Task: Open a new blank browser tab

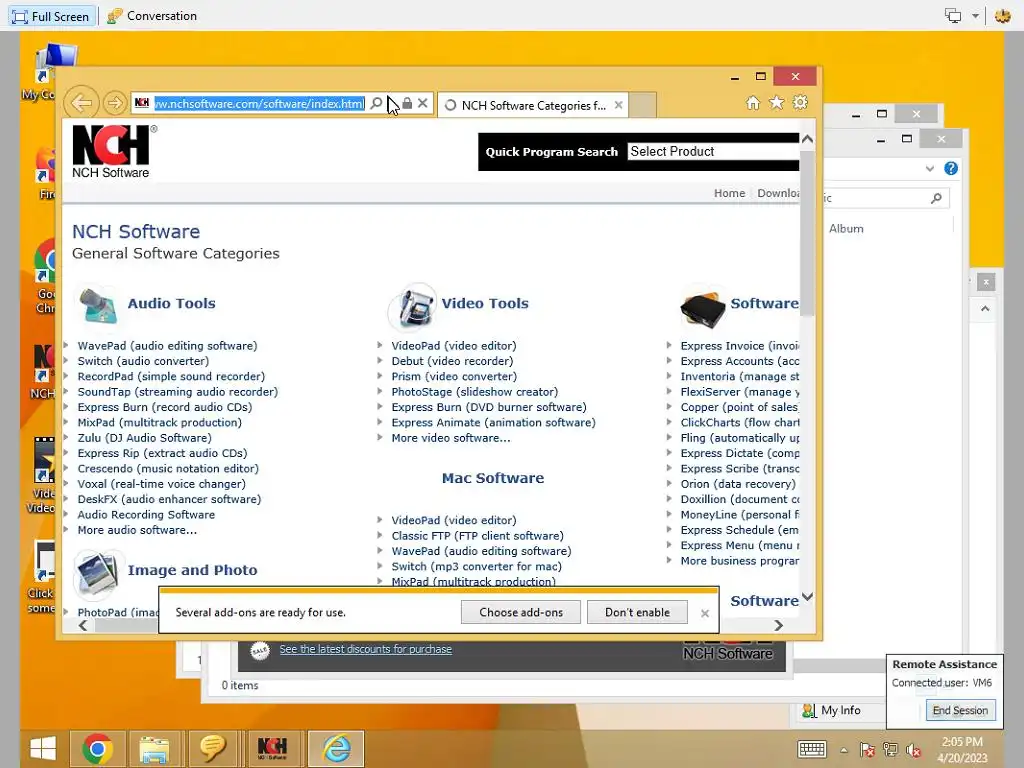Action: pos(643,105)
